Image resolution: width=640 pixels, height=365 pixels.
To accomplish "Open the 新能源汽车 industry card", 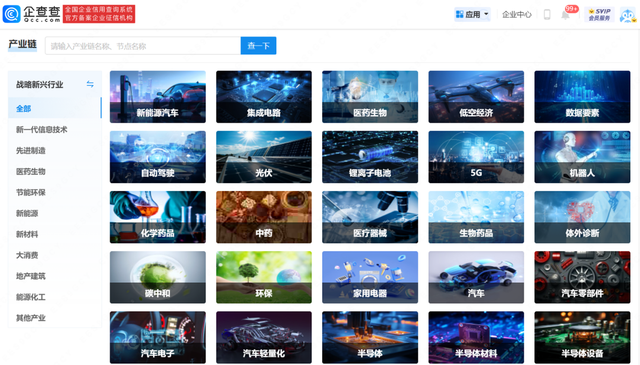I will [x=158, y=97].
